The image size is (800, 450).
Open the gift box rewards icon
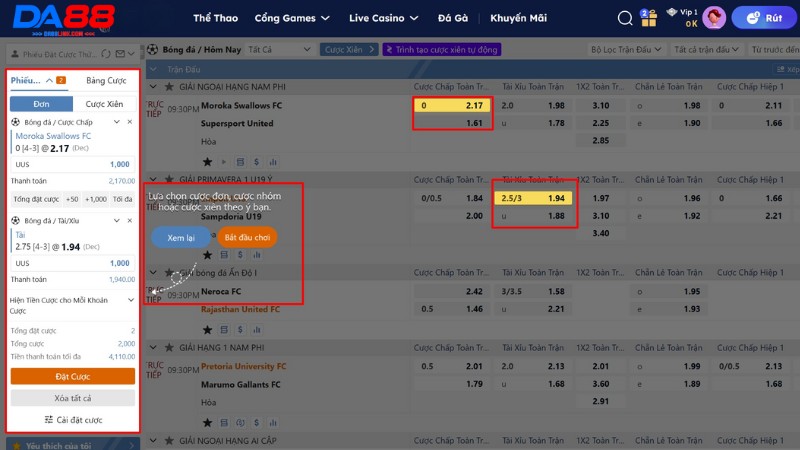coord(648,18)
